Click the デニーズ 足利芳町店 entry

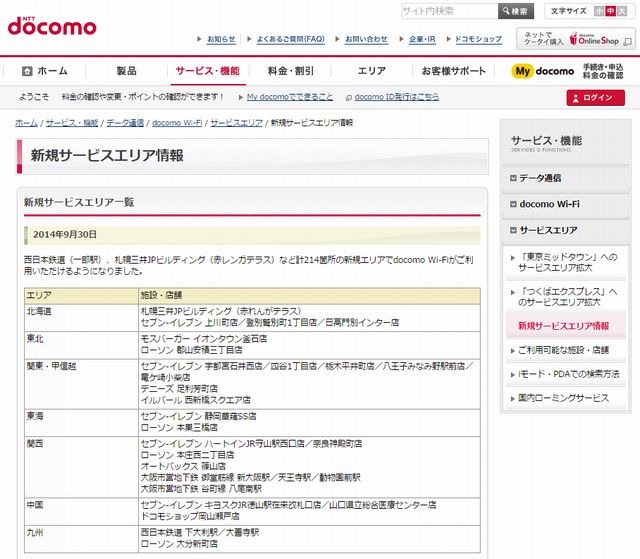[179, 388]
